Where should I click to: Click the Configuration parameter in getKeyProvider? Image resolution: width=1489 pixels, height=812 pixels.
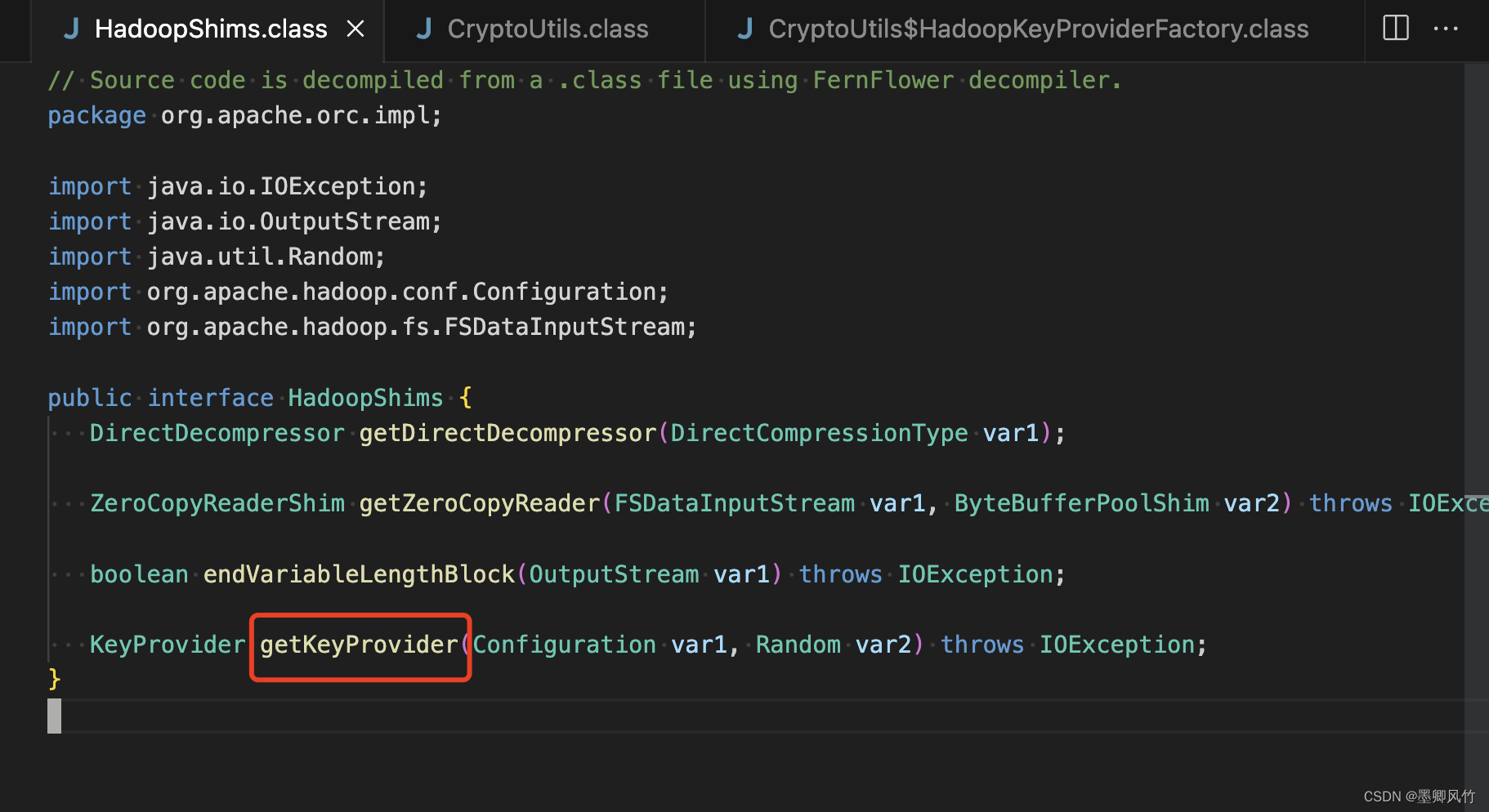tap(564, 645)
